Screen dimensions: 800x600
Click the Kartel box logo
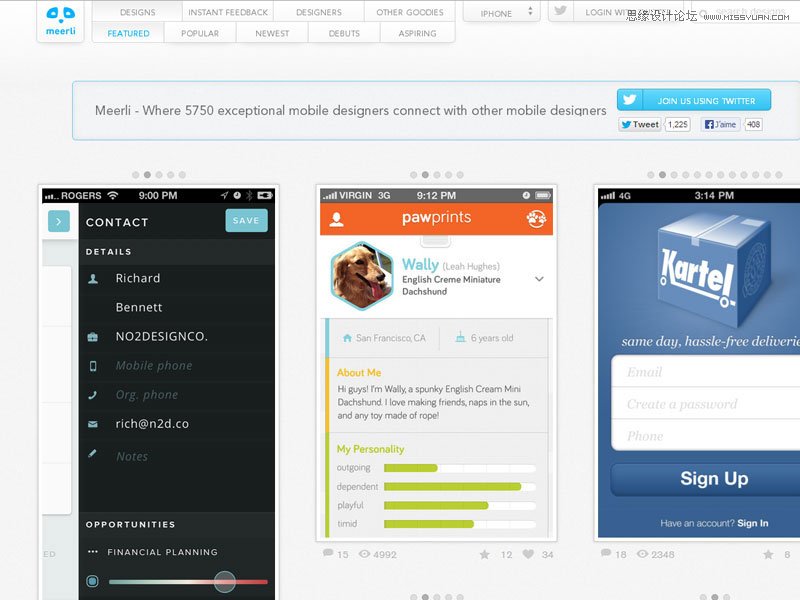tap(712, 269)
